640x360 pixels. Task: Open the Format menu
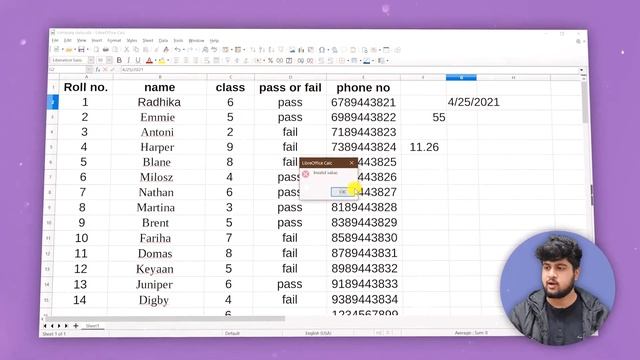[114, 40]
